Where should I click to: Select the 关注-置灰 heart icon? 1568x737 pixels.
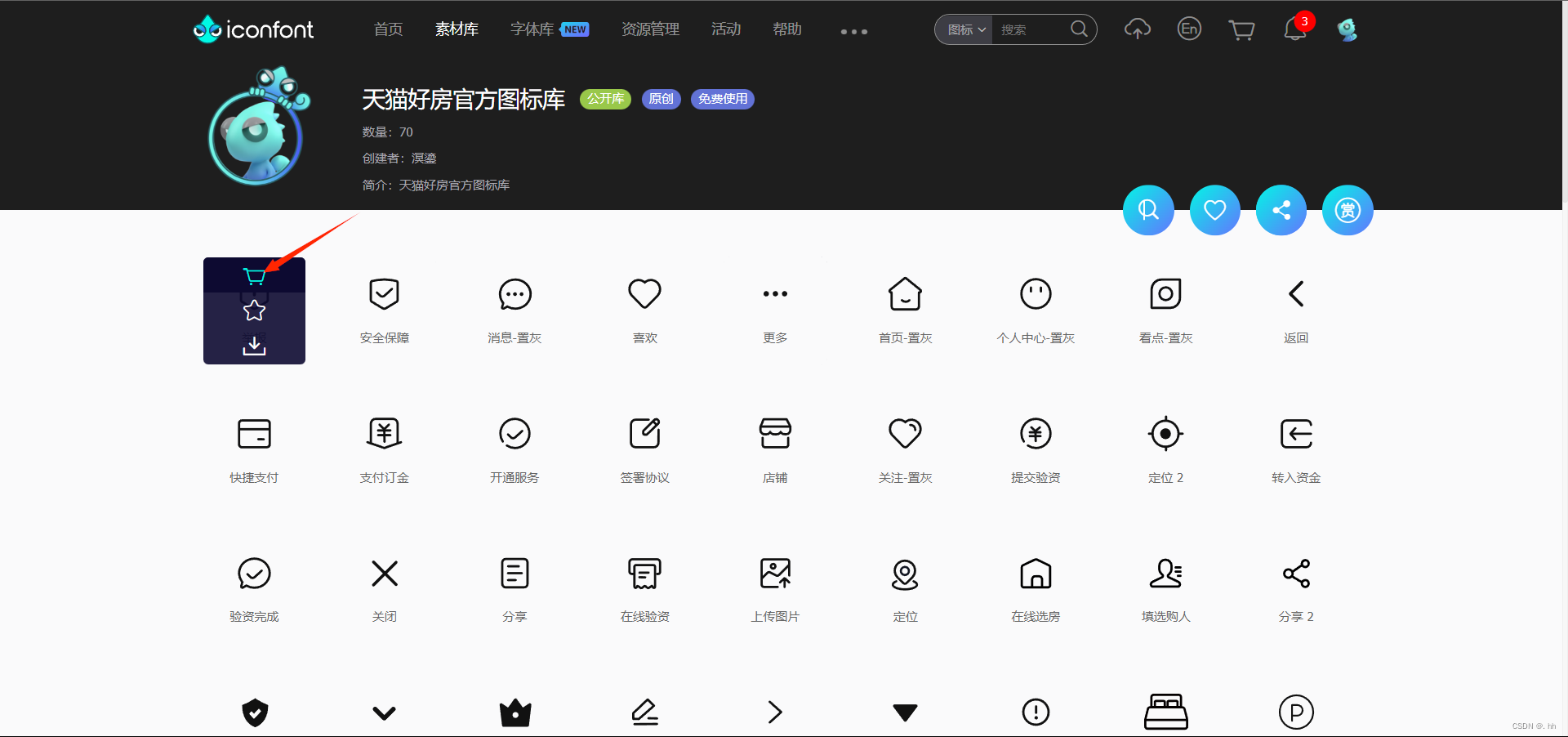[x=905, y=434]
